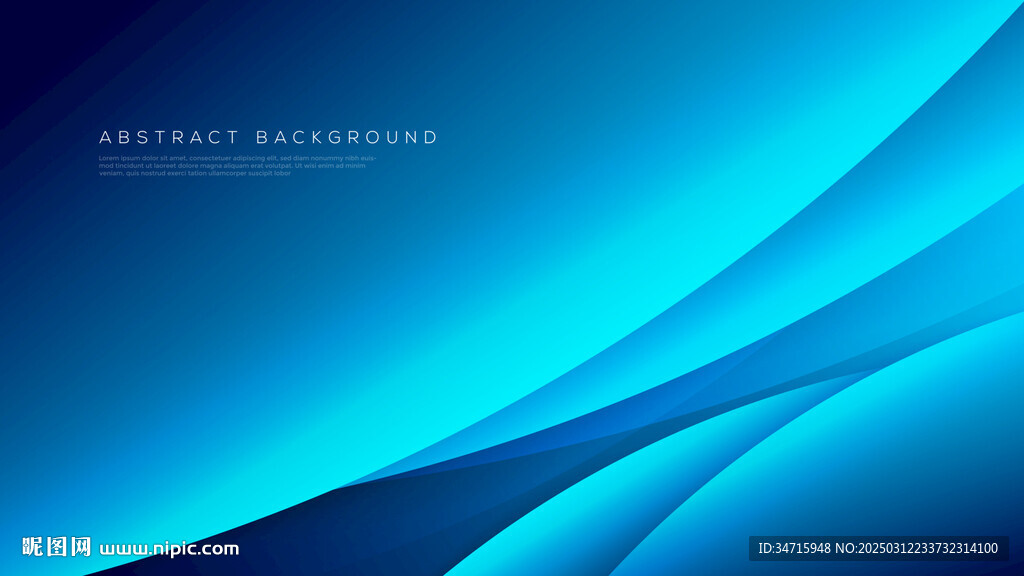Open the www.nipic.com link

169,548
